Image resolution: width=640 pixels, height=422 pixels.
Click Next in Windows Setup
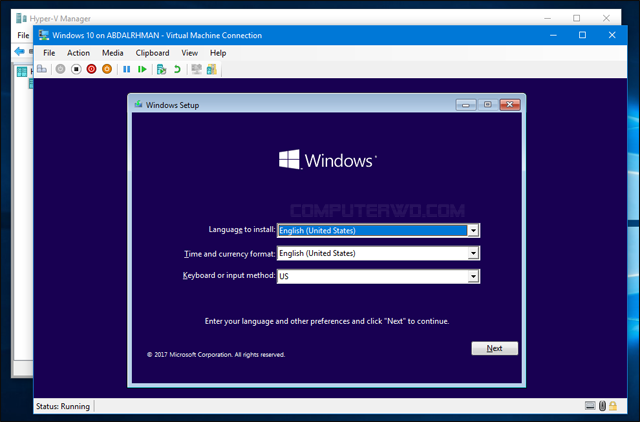[x=495, y=348]
